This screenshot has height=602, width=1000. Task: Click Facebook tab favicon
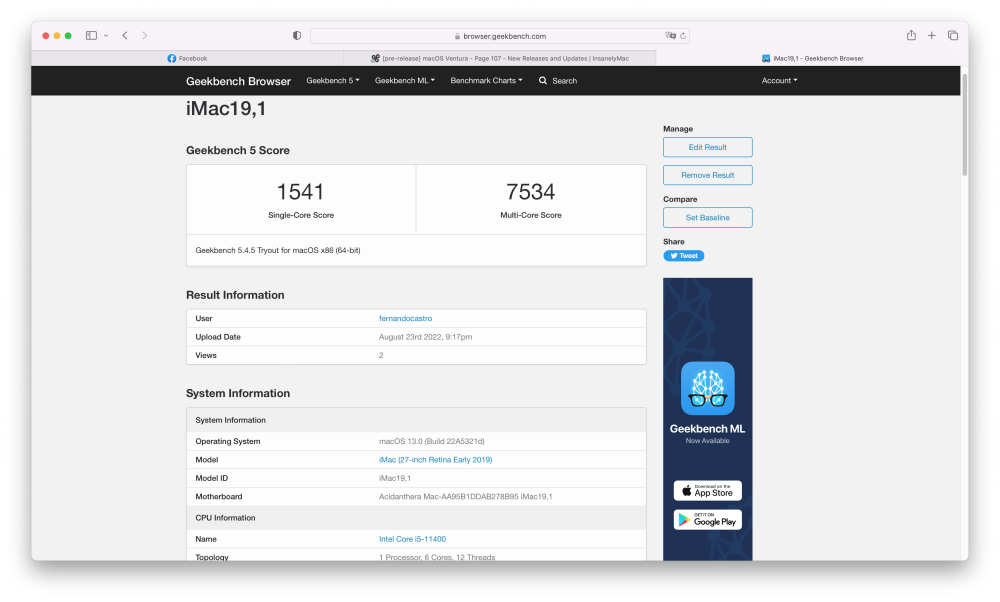click(172, 58)
